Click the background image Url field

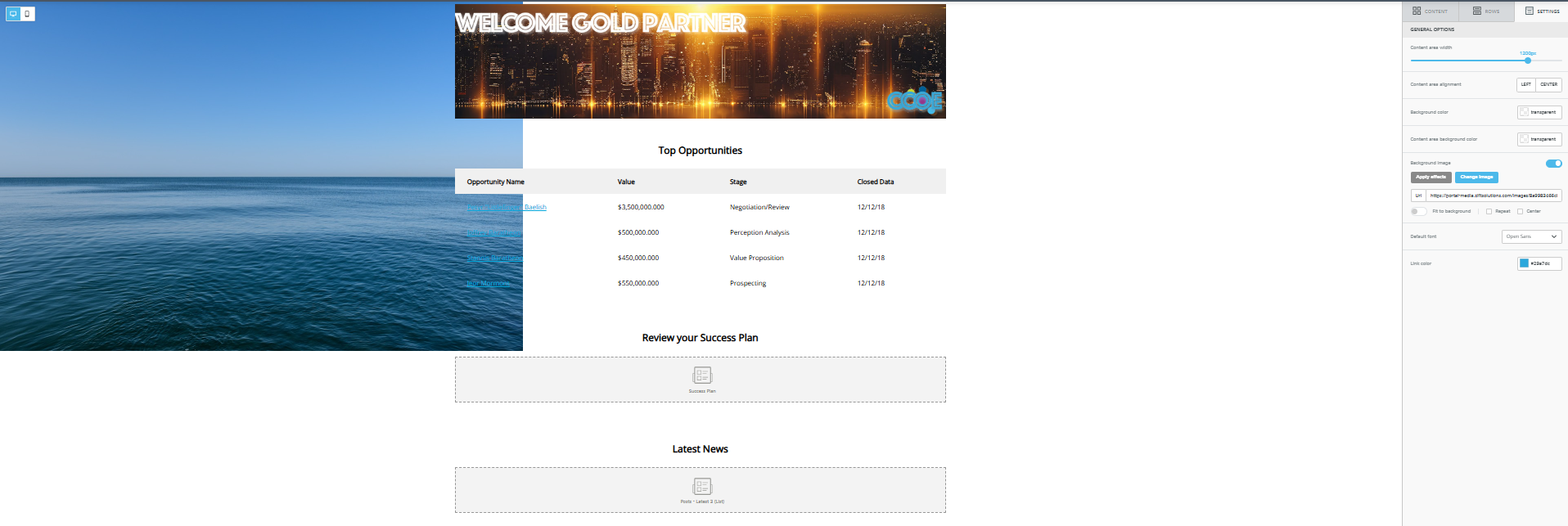pyautogui.click(x=1493, y=196)
